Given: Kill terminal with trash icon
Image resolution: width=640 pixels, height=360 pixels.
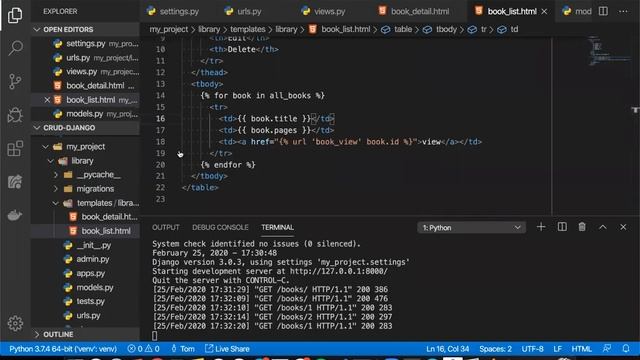Looking at the screenshot, I should coord(582,227).
